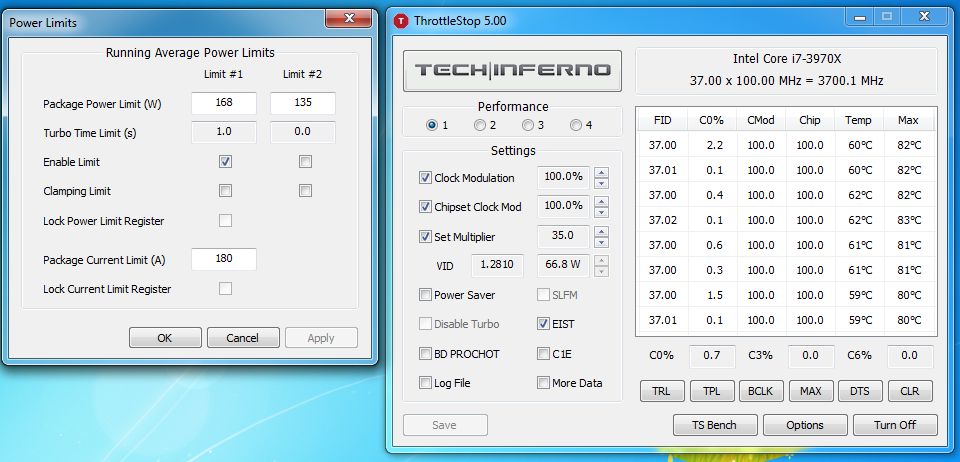Viewport: 960px width, 462px height.
Task: Click the 83°C max temperature cell
Action: coord(909,220)
